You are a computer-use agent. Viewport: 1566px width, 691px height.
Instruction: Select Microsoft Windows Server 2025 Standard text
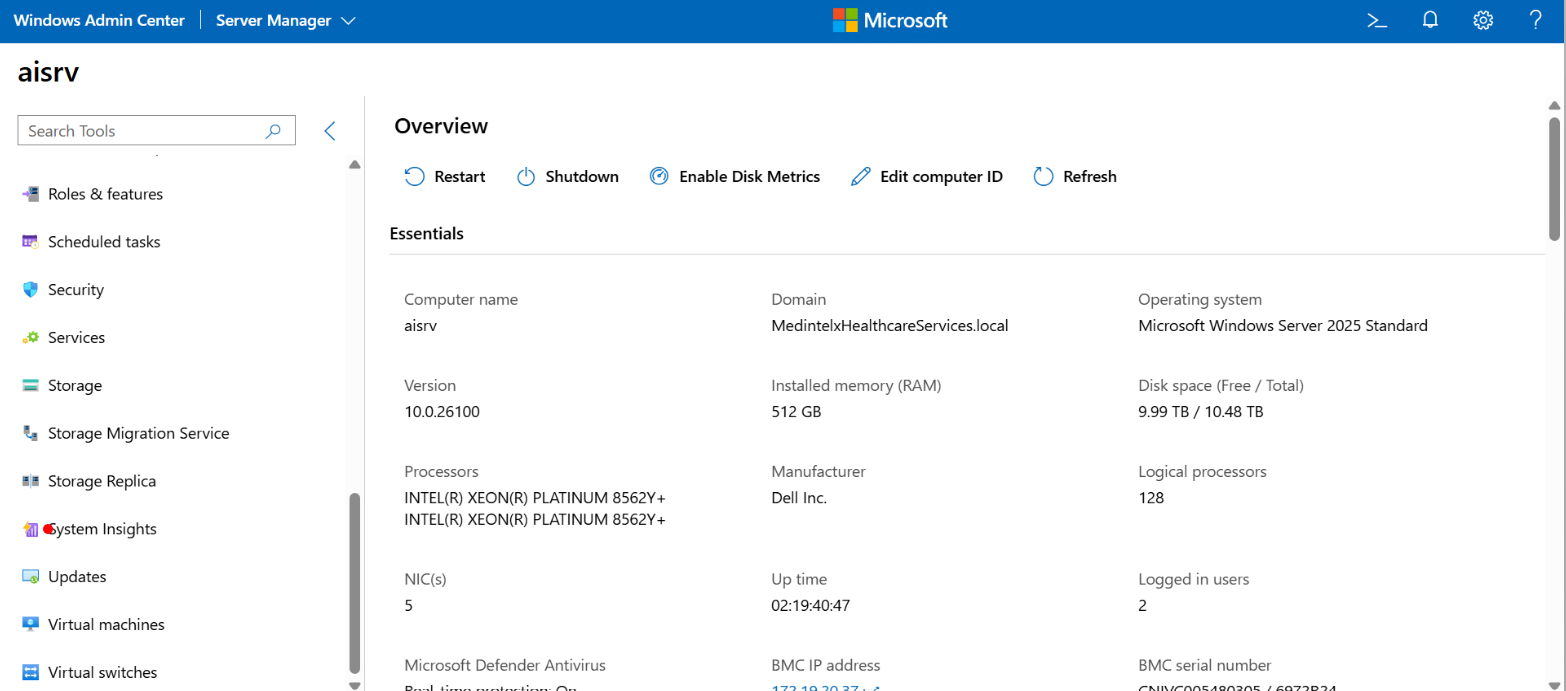[x=1283, y=326]
